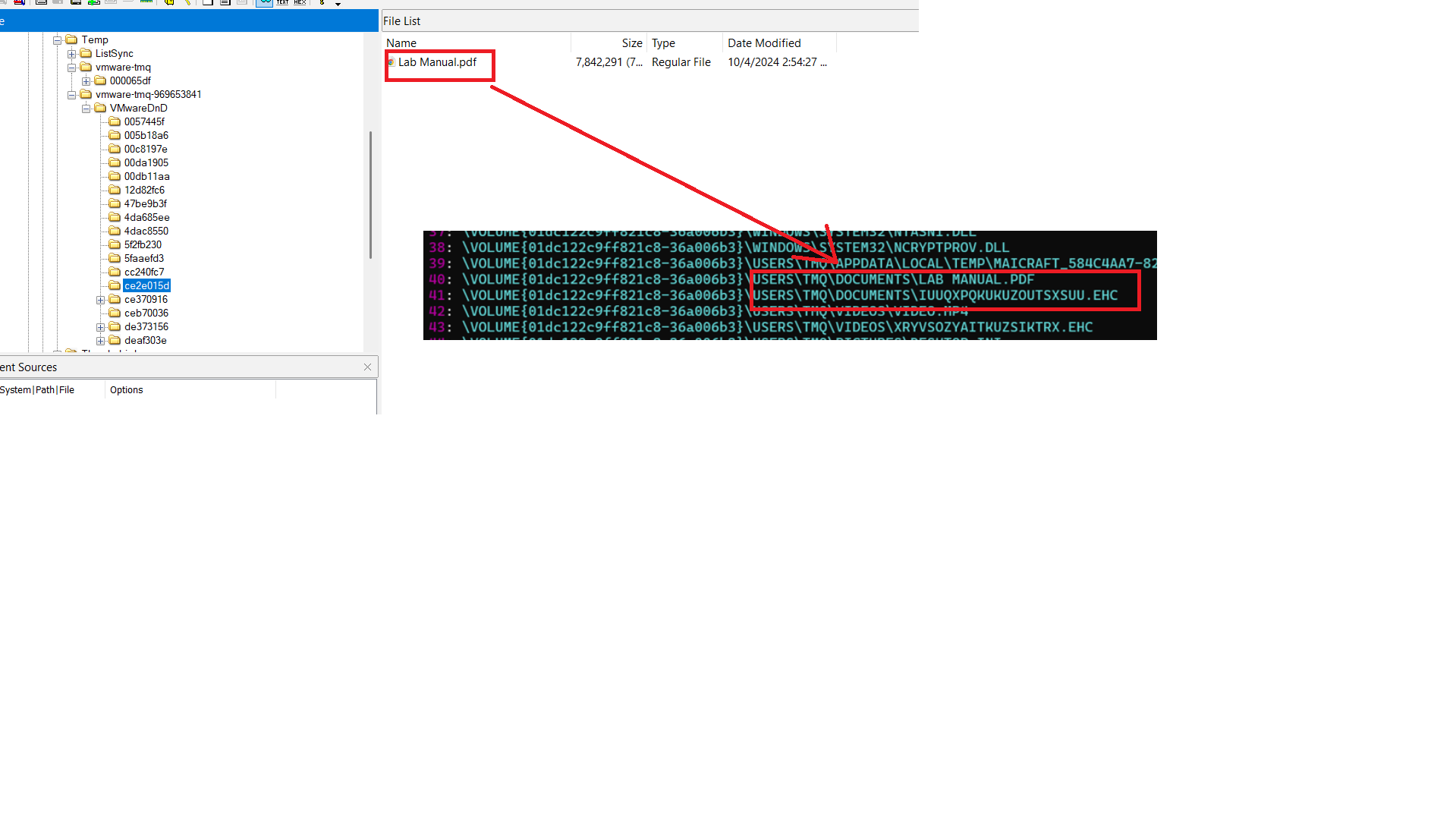Switch to the HEX view mode icon
The width and height of the screenshot is (1456, 819).
click(300, 3)
